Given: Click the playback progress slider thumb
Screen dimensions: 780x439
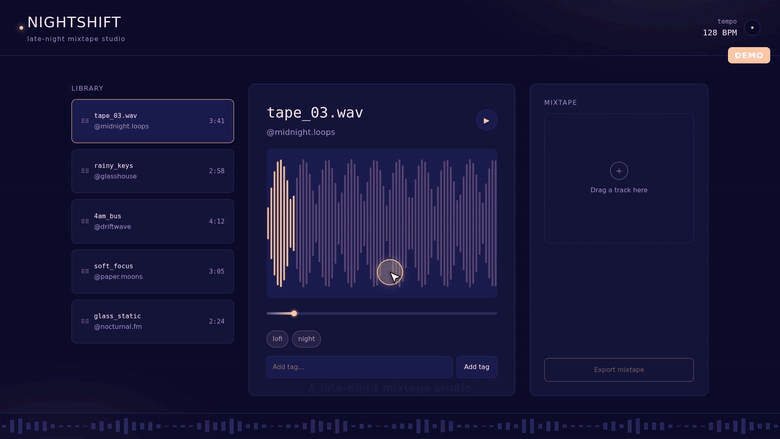Looking at the screenshot, I should [x=294, y=313].
